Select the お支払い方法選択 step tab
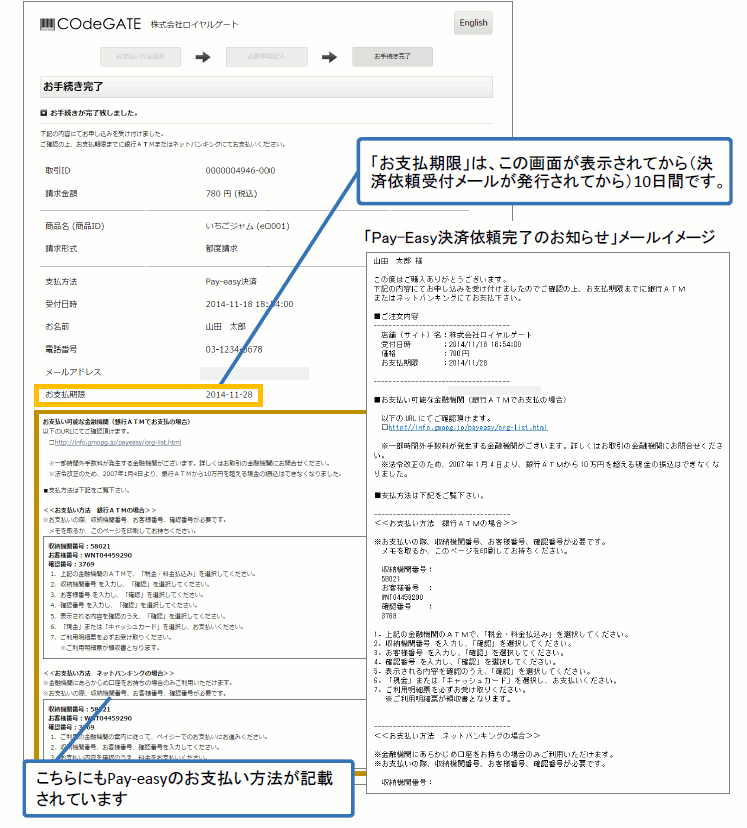This screenshot has width=747, height=828. (139, 57)
